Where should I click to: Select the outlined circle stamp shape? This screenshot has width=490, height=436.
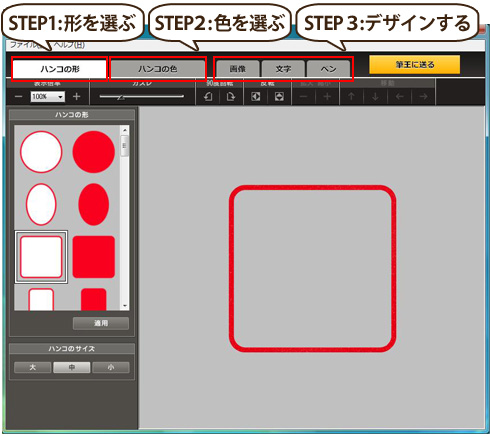coord(41,152)
